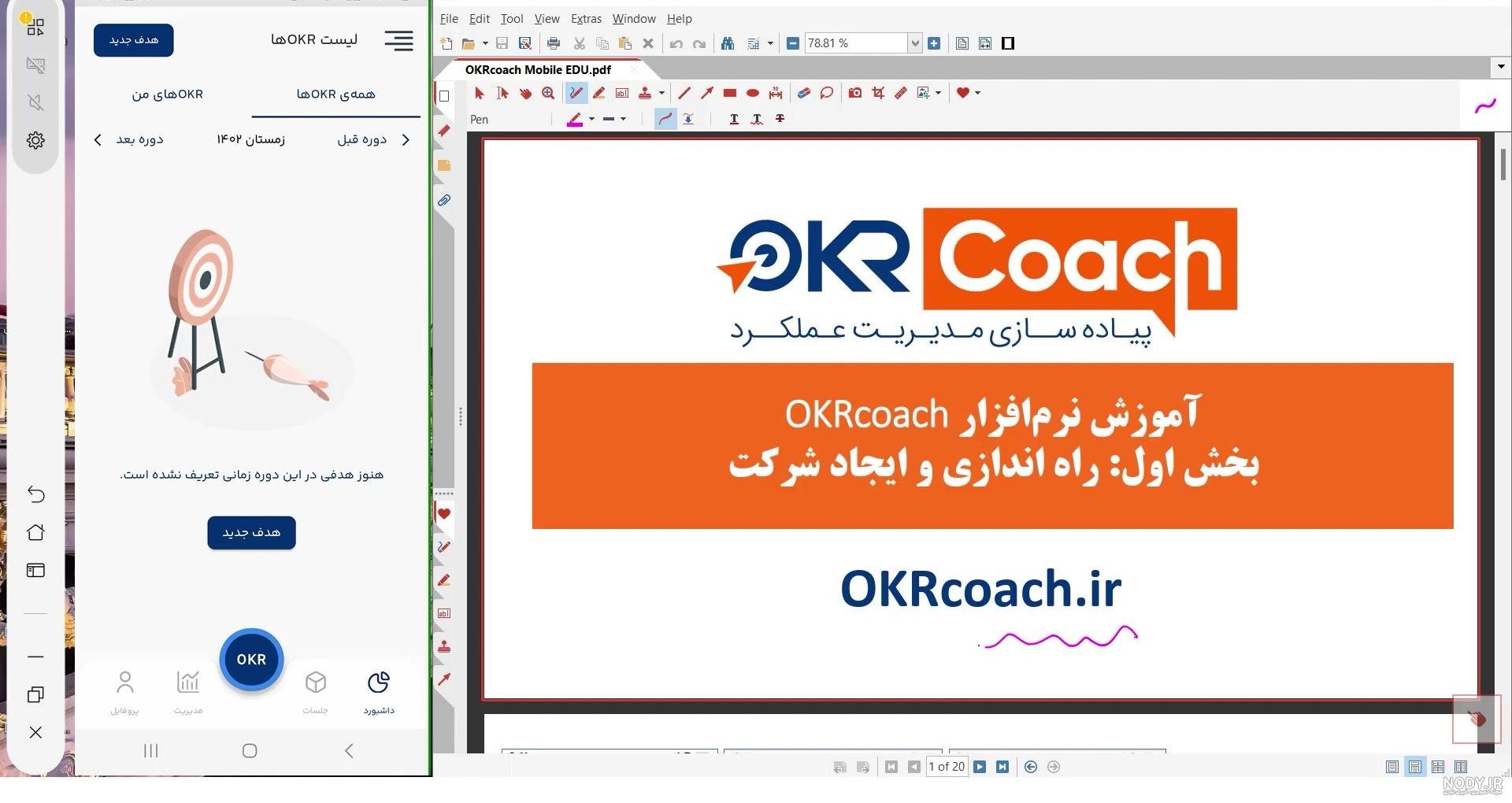This screenshot has width=1512, height=803.
Task: Expand pen color dropdown arrow
Action: tap(591, 119)
